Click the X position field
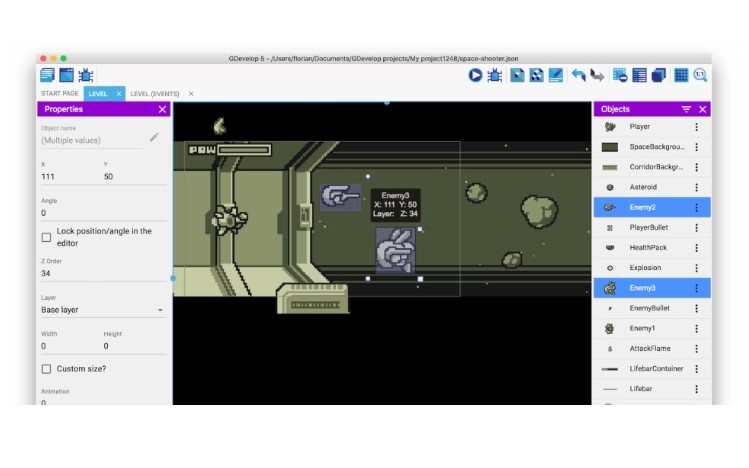 point(71,177)
